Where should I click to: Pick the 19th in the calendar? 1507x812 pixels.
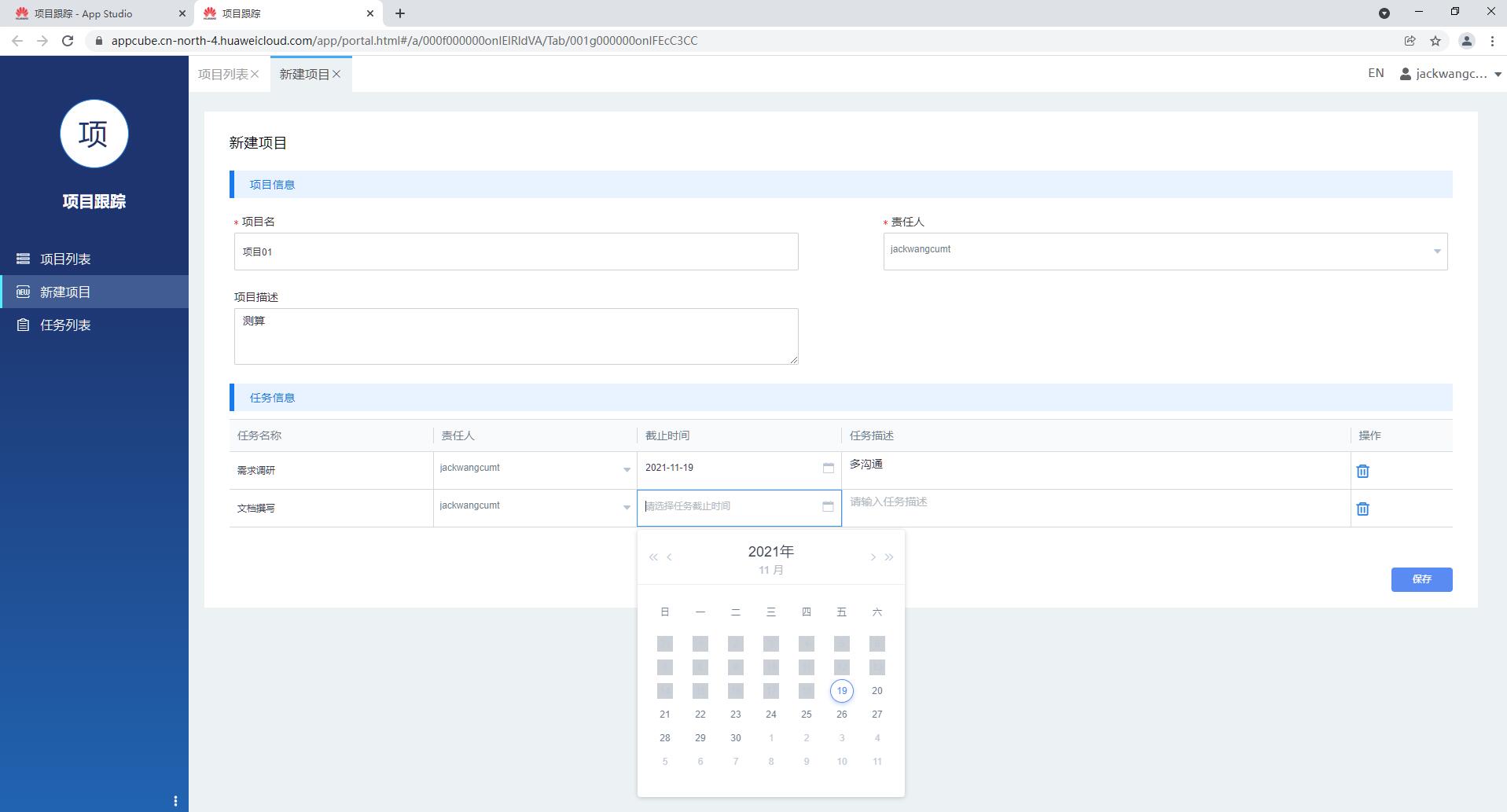coord(841,691)
